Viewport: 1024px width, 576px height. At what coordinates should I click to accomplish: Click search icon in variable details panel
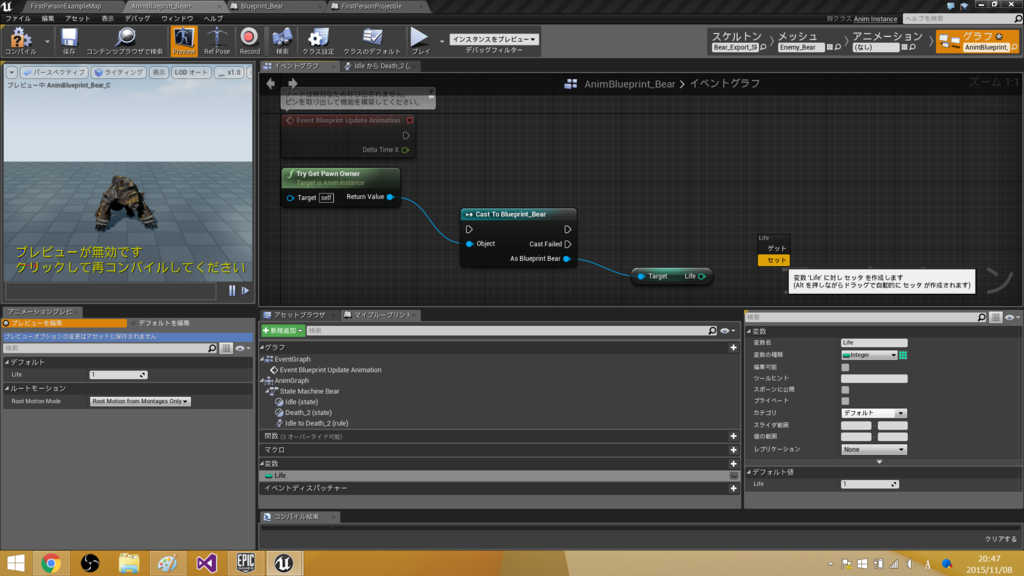(x=982, y=317)
